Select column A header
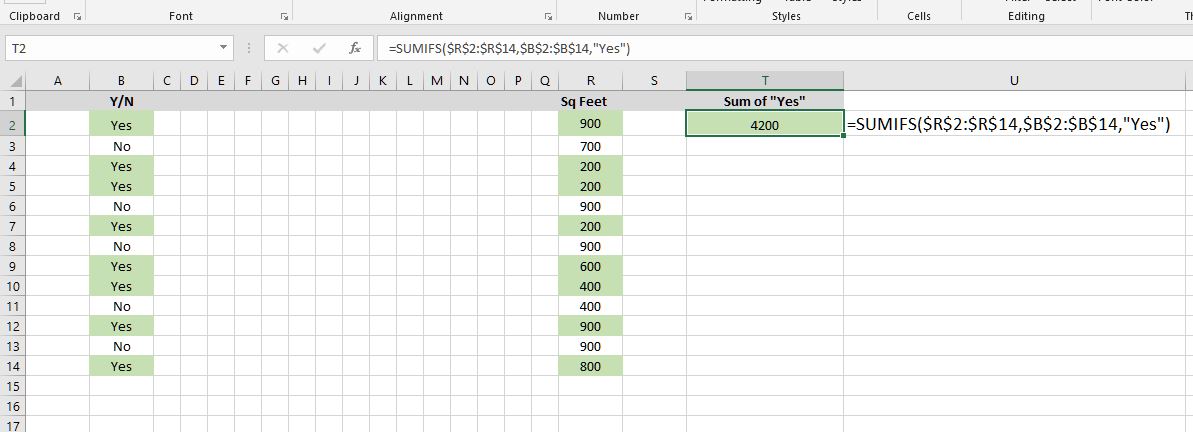Image resolution: width=1193 pixels, height=432 pixels. [58, 81]
